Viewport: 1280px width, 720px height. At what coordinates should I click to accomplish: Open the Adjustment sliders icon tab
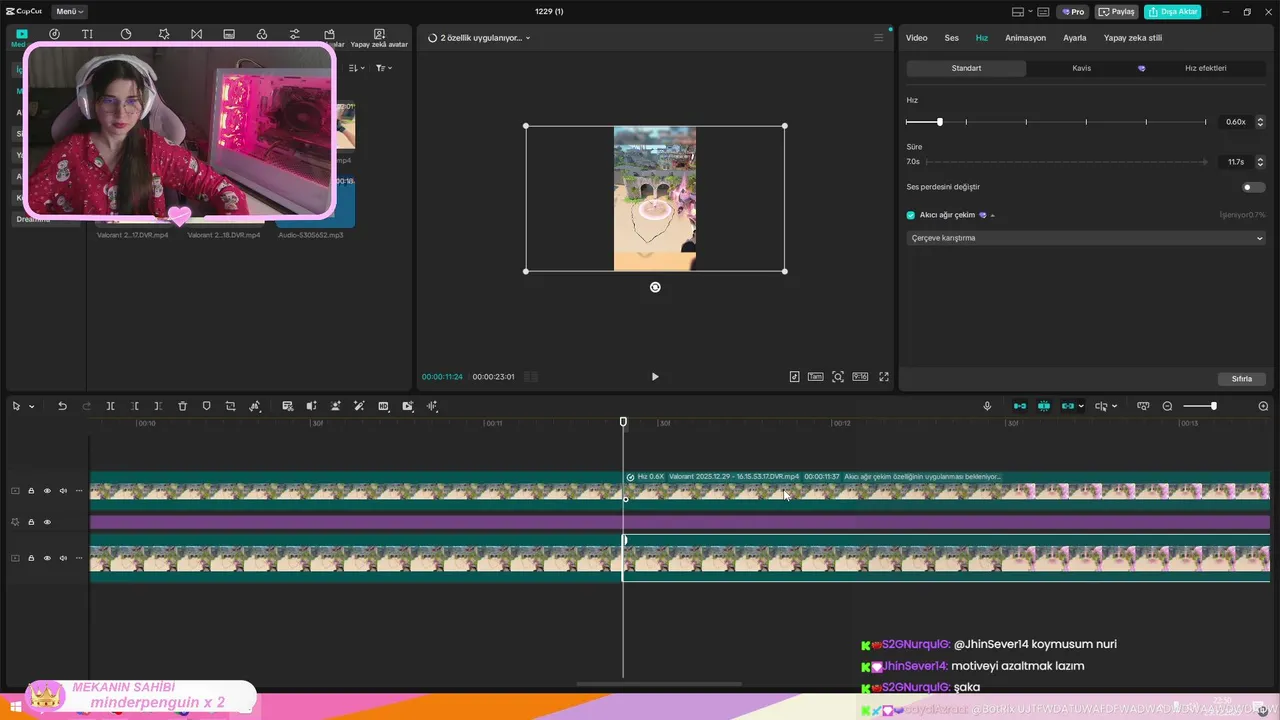tap(294, 34)
